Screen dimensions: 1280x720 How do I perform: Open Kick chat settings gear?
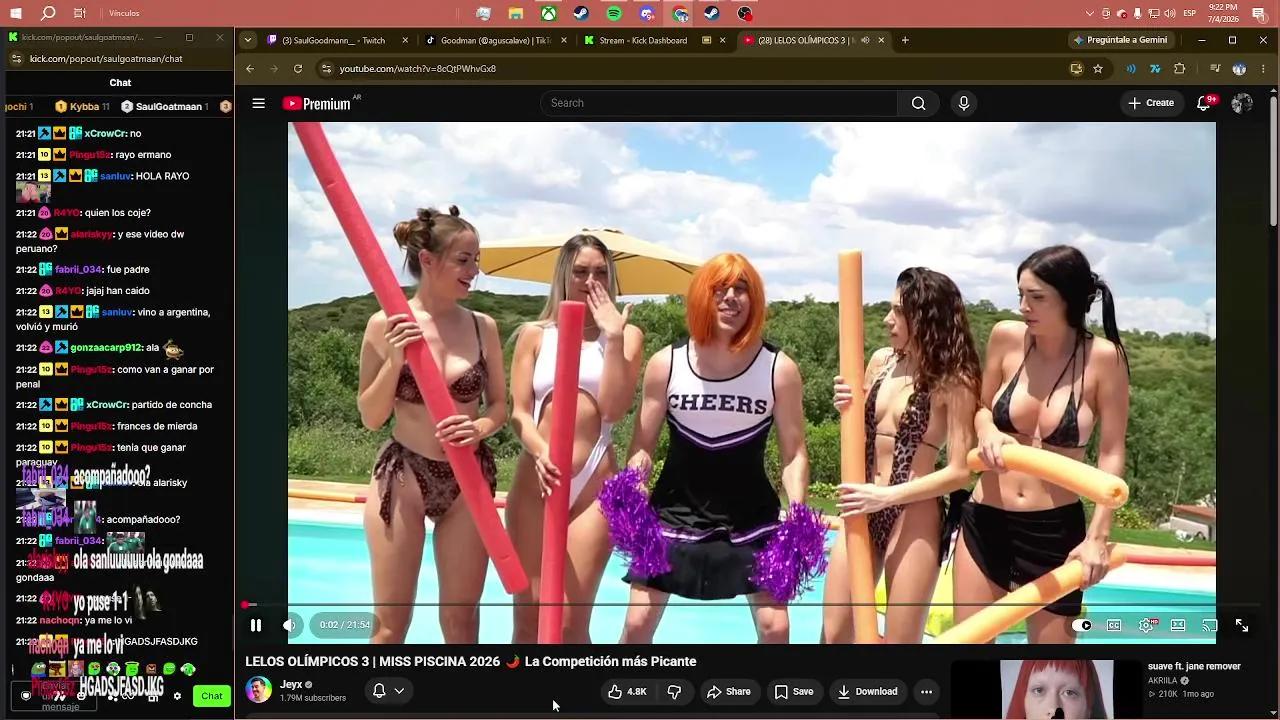(178, 696)
